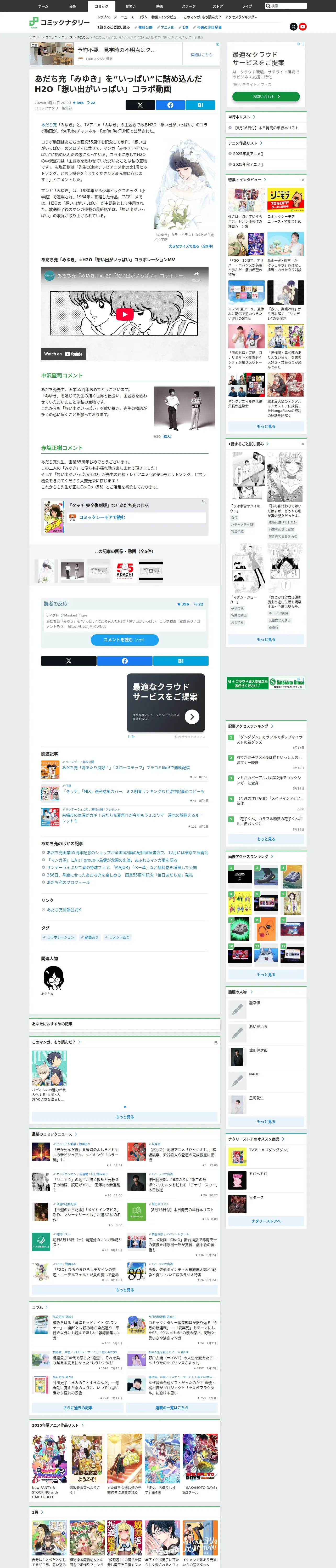Bookmark with Hatena B! button below article title

coord(200,105)
